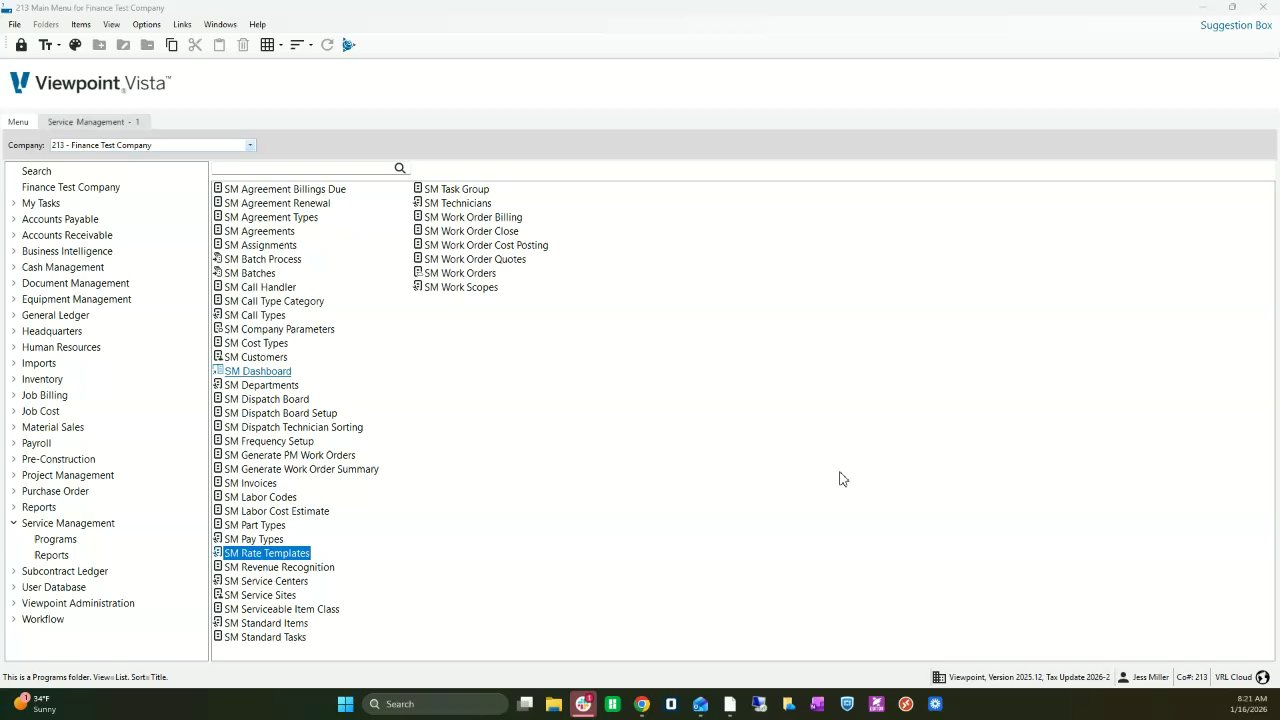Click the icon beside SM Batch Process
The height and width of the screenshot is (720, 1280).
[x=218, y=259]
